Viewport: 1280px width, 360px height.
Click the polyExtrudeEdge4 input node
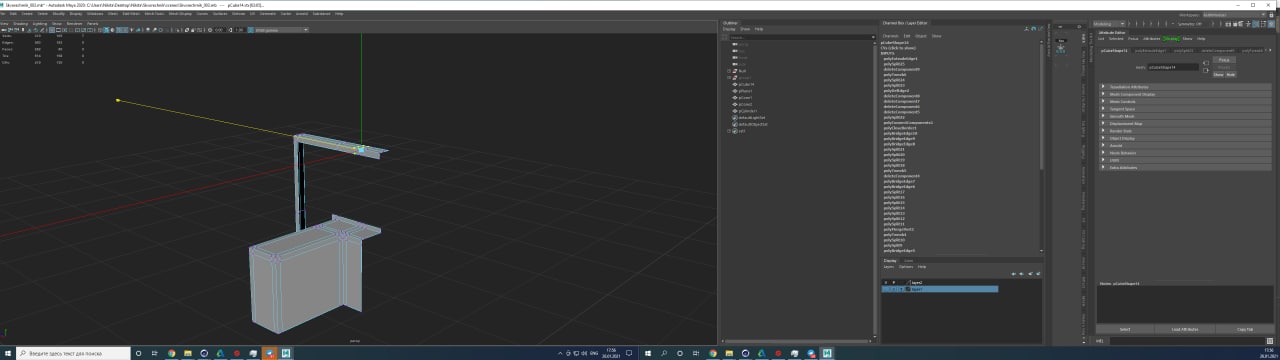901,59
